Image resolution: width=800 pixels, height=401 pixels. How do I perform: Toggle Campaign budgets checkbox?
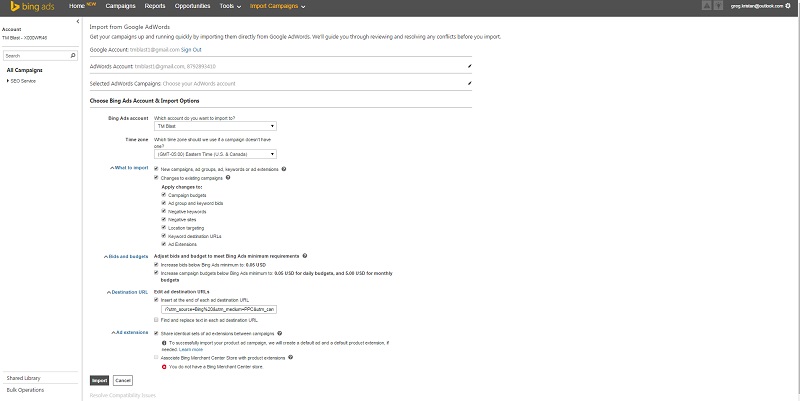(164, 195)
